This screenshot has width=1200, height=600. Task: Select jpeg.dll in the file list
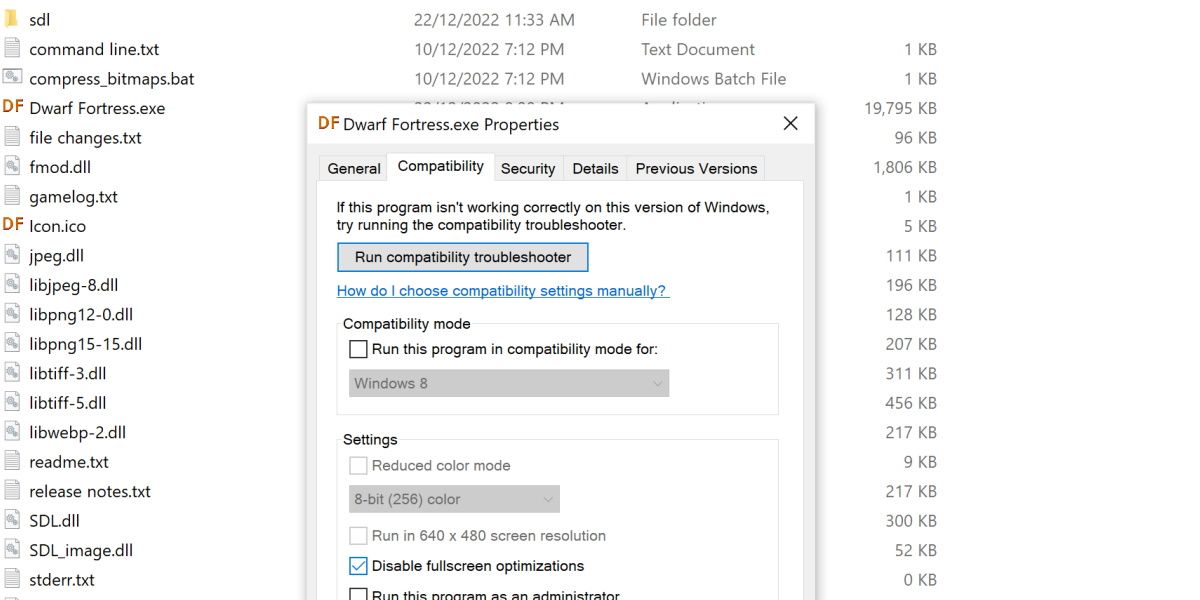click(57, 256)
